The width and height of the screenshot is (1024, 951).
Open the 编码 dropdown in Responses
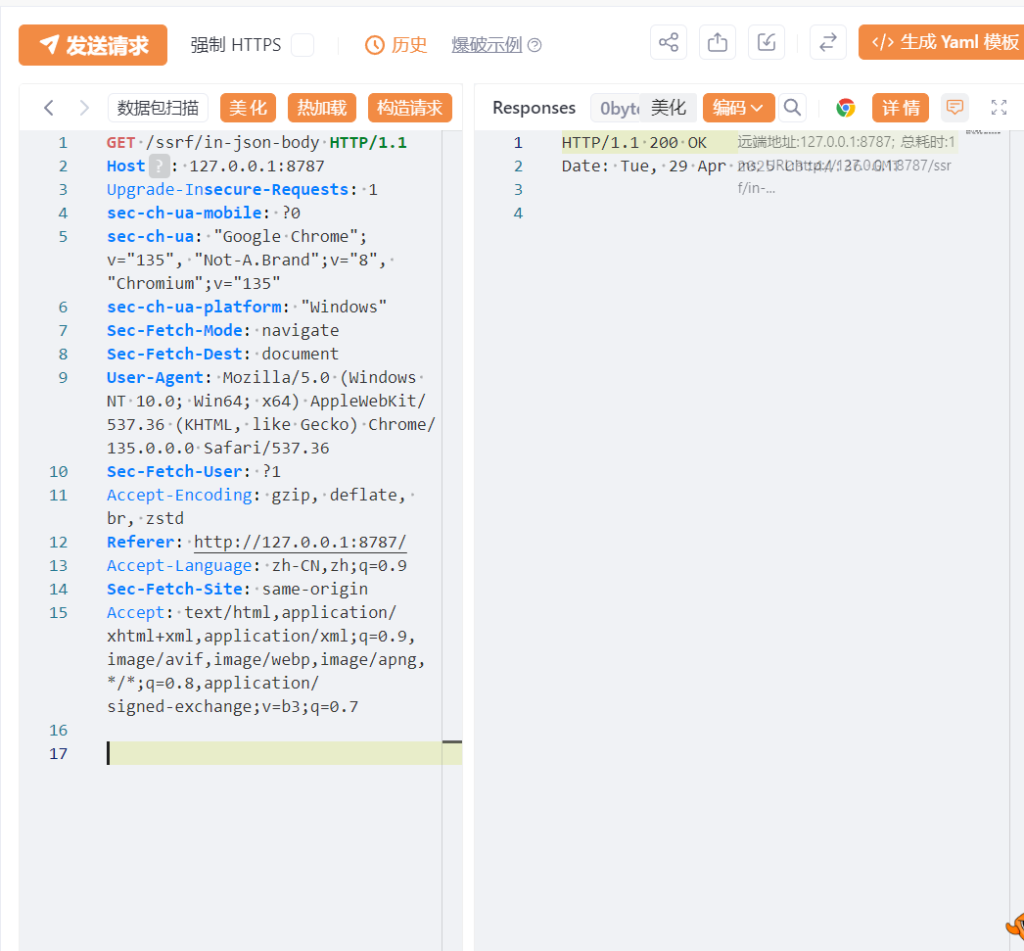(x=738, y=108)
